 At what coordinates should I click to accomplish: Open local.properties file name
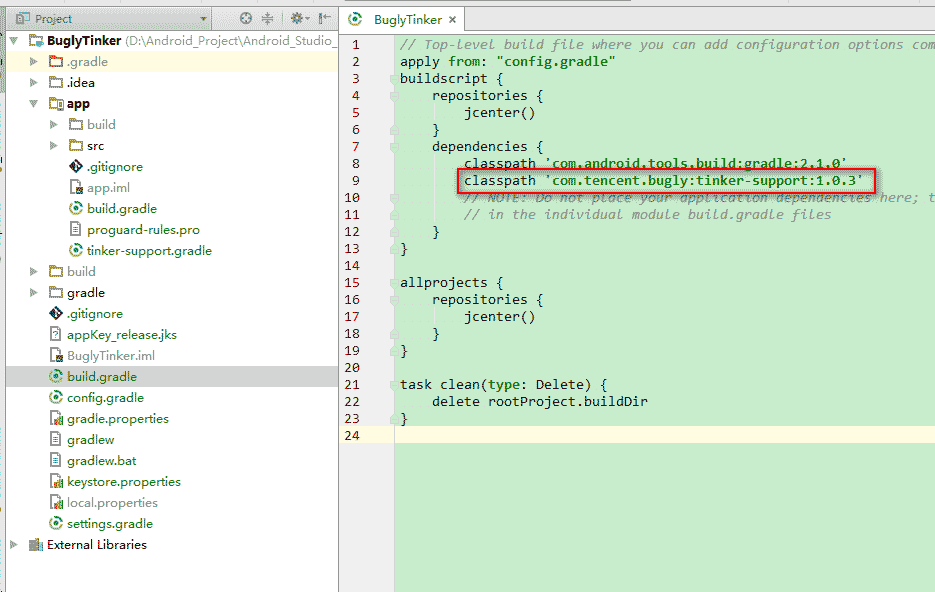[x=112, y=503]
